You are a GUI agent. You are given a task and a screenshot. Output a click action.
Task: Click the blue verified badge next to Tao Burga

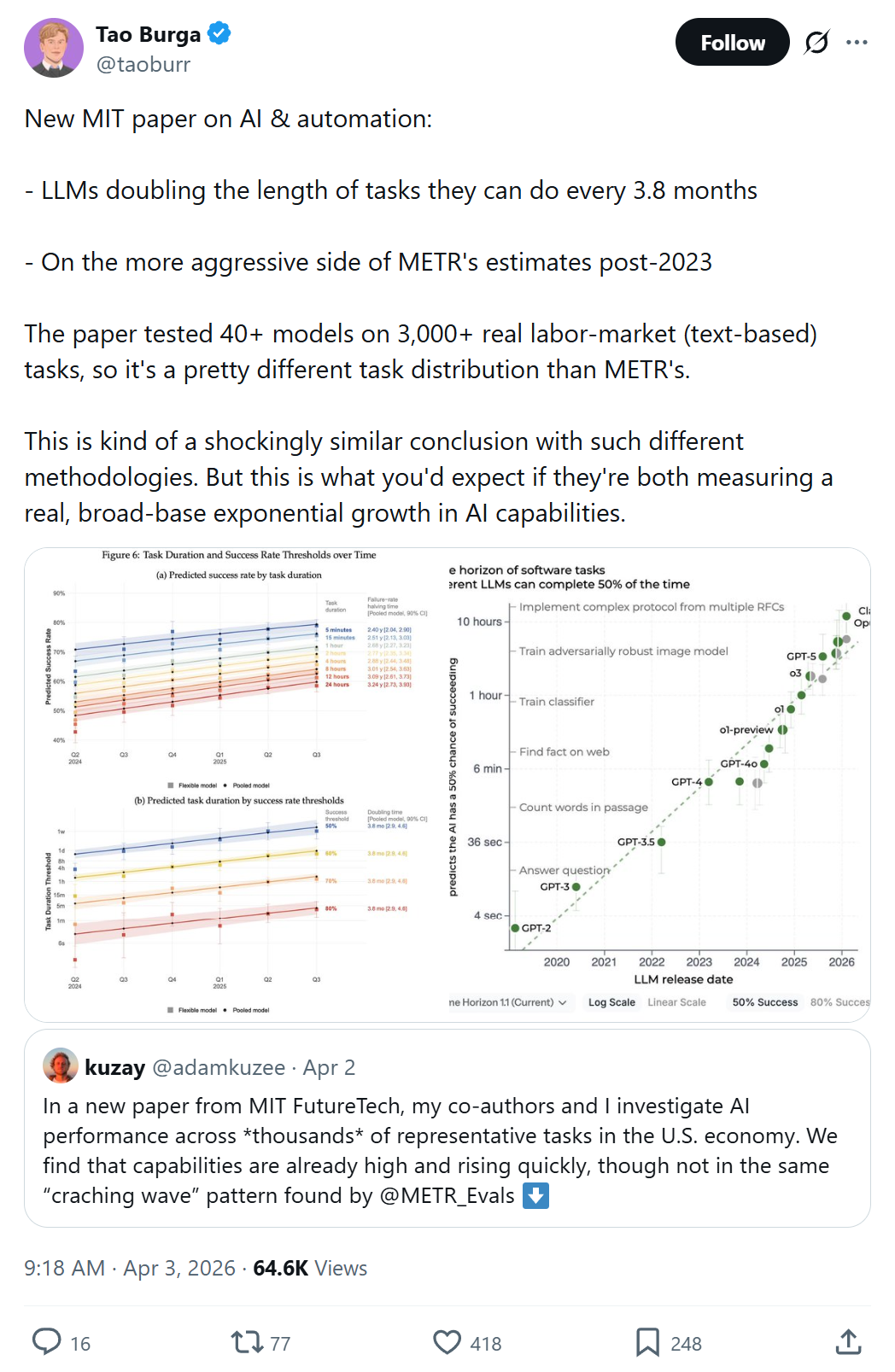pos(219,34)
